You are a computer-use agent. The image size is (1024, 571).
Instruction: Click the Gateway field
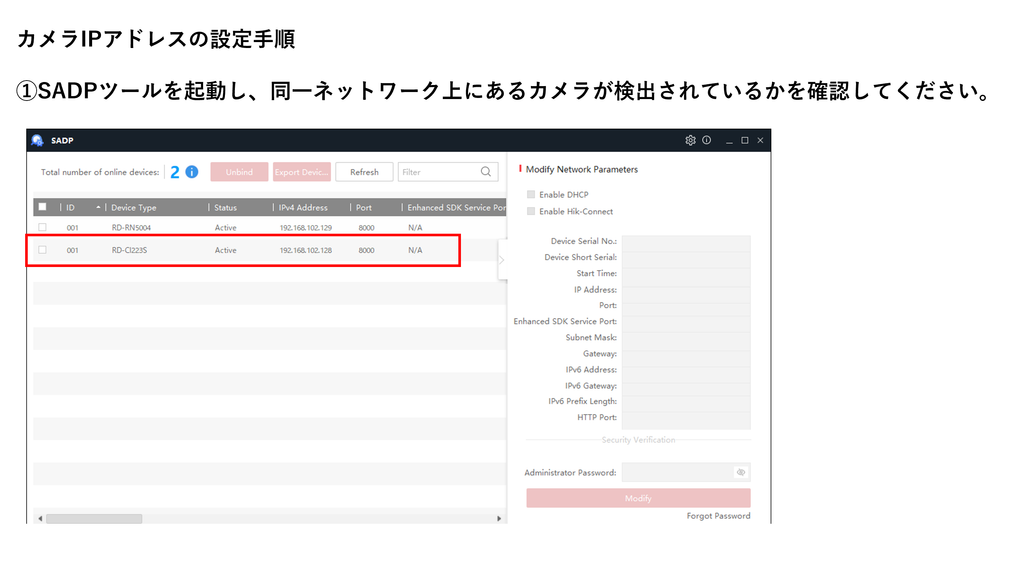point(686,353)
